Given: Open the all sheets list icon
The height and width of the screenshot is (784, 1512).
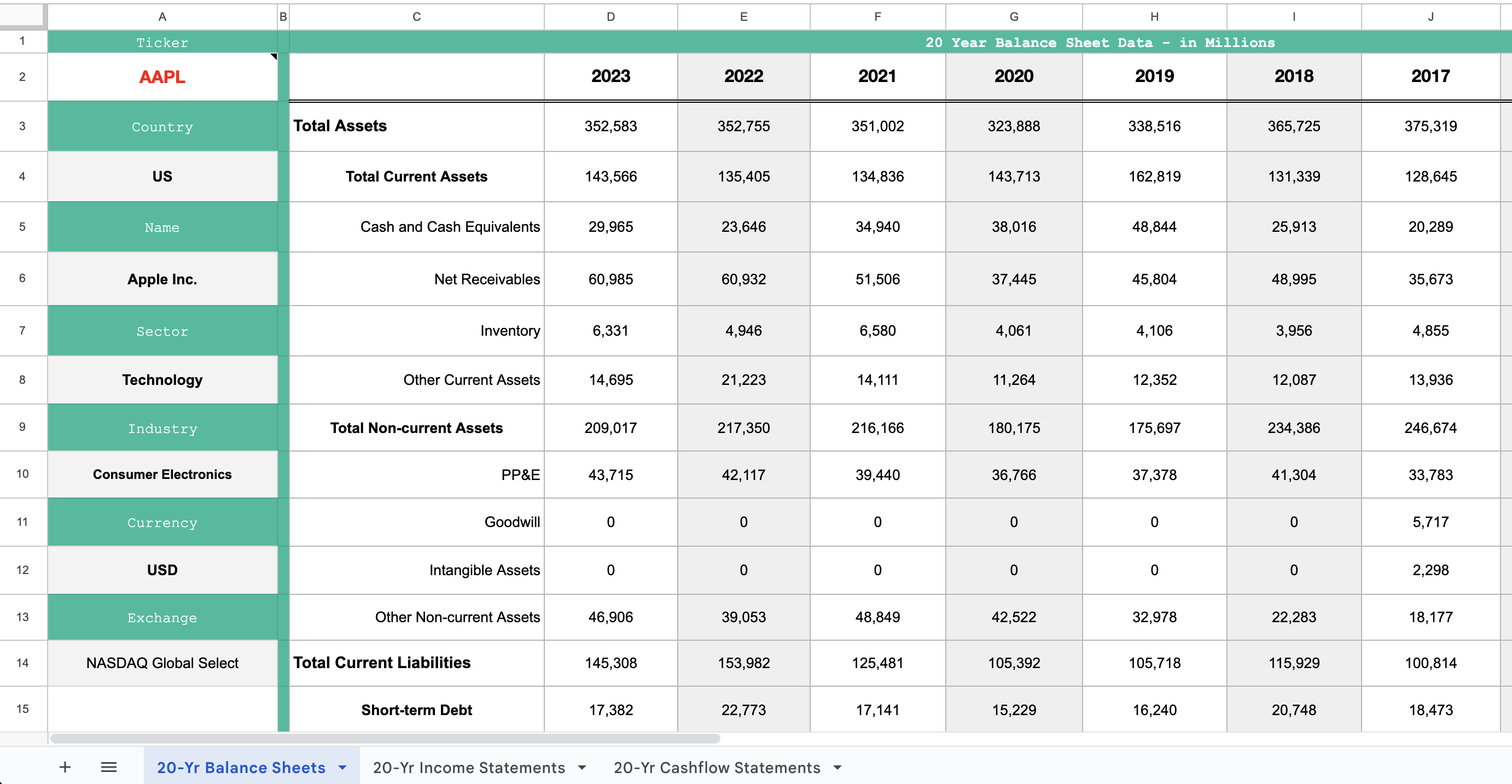Looking at the screenshot, I should (109, 767).
